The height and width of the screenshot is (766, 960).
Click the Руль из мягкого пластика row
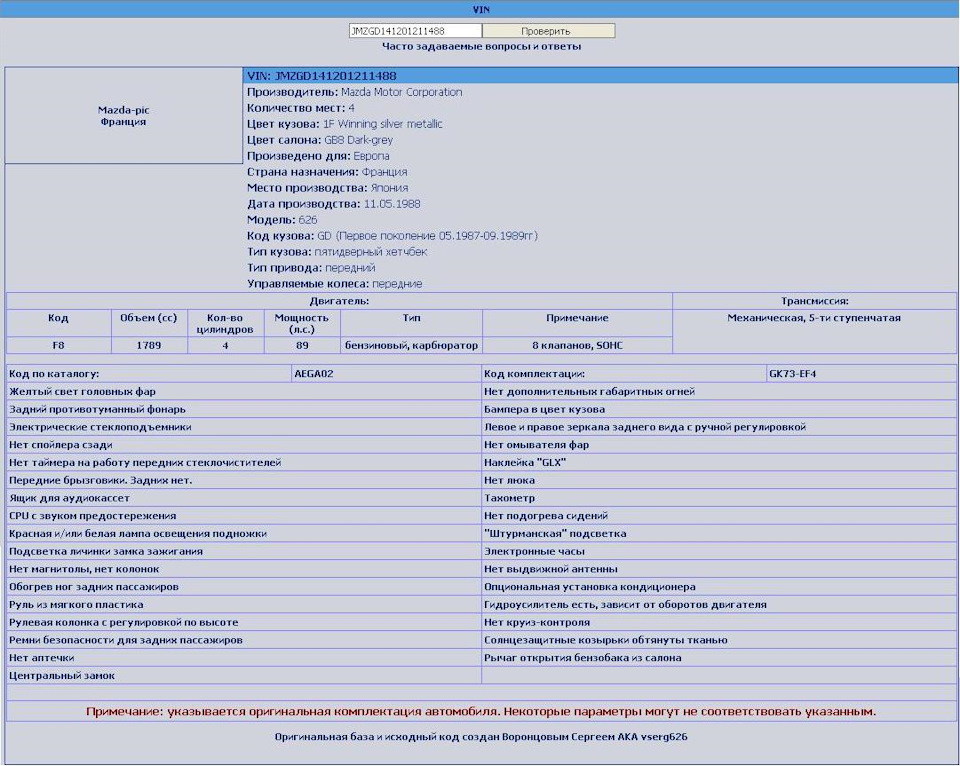pos(244,604)
